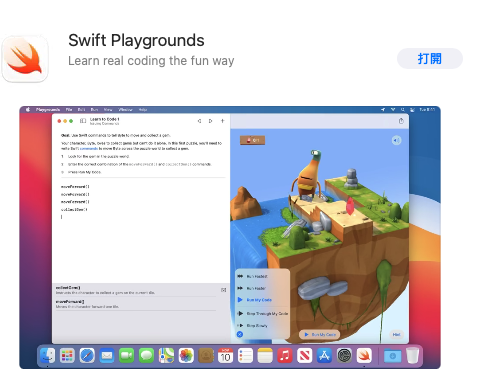Screen dimensions: 477x386
Task: Click the gem counter badge in scene
Action: [252, 140]
